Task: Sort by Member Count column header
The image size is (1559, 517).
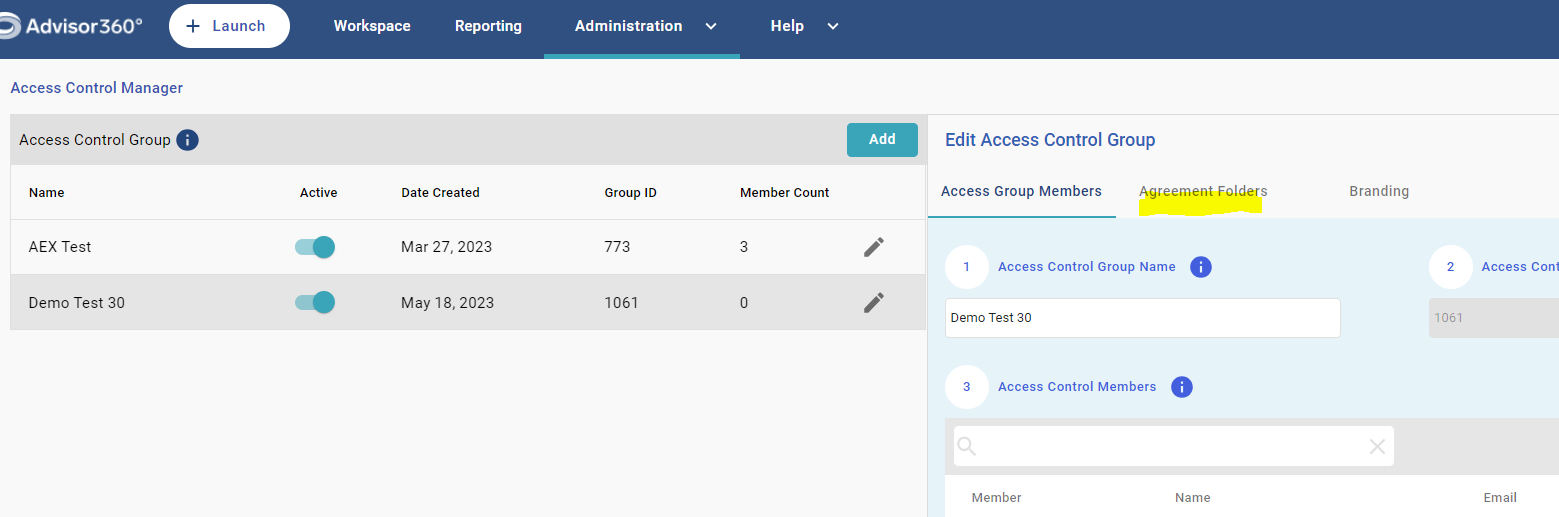Action: pyautogui.click(x=784, y=193)
